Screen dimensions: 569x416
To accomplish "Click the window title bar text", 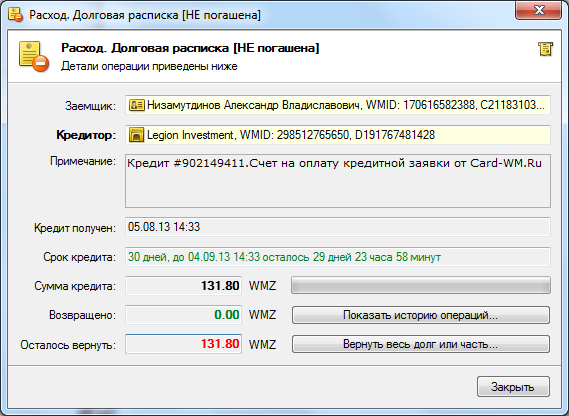I will pyautogui.click(x=145, y=15).
